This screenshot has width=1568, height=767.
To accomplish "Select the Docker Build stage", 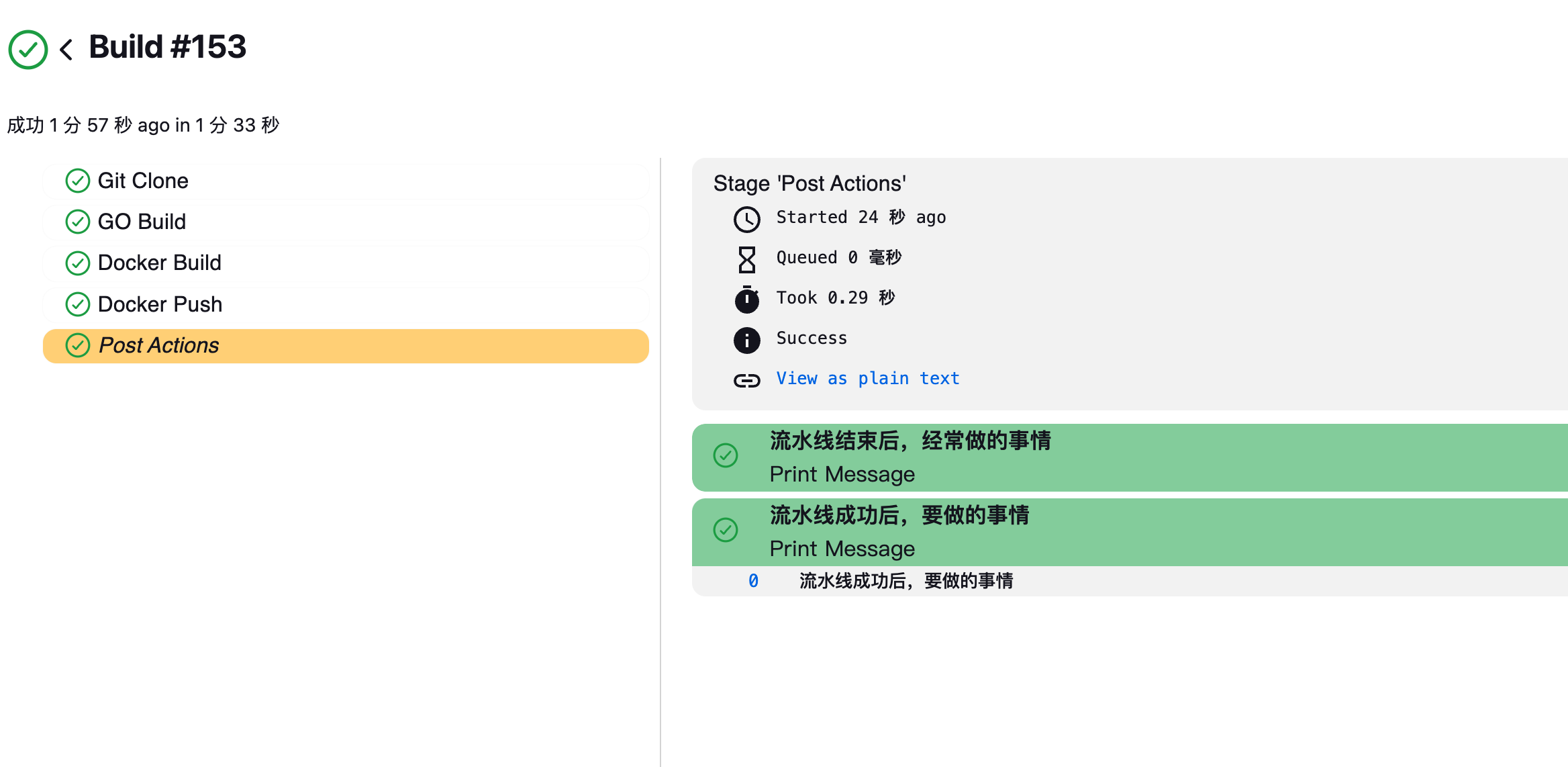I will coord(346,263).
